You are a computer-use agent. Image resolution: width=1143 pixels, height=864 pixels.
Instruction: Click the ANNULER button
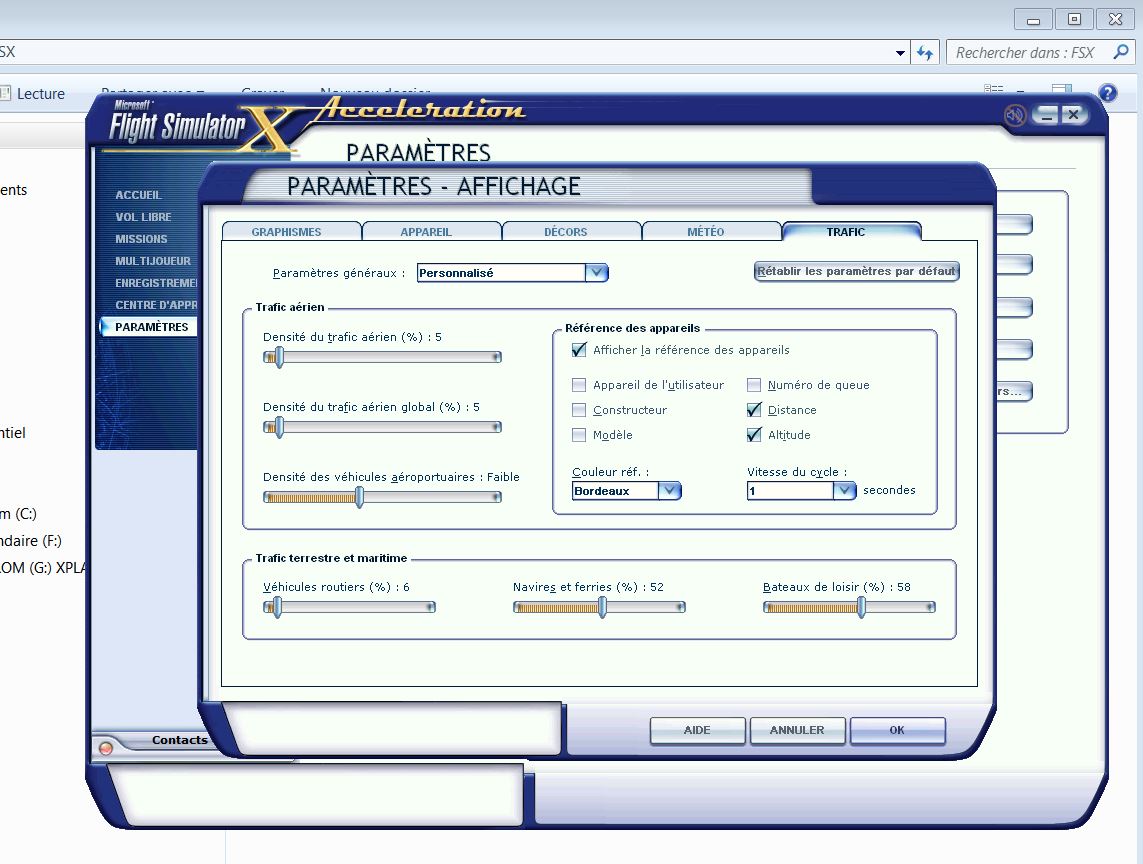pos(797,731)
